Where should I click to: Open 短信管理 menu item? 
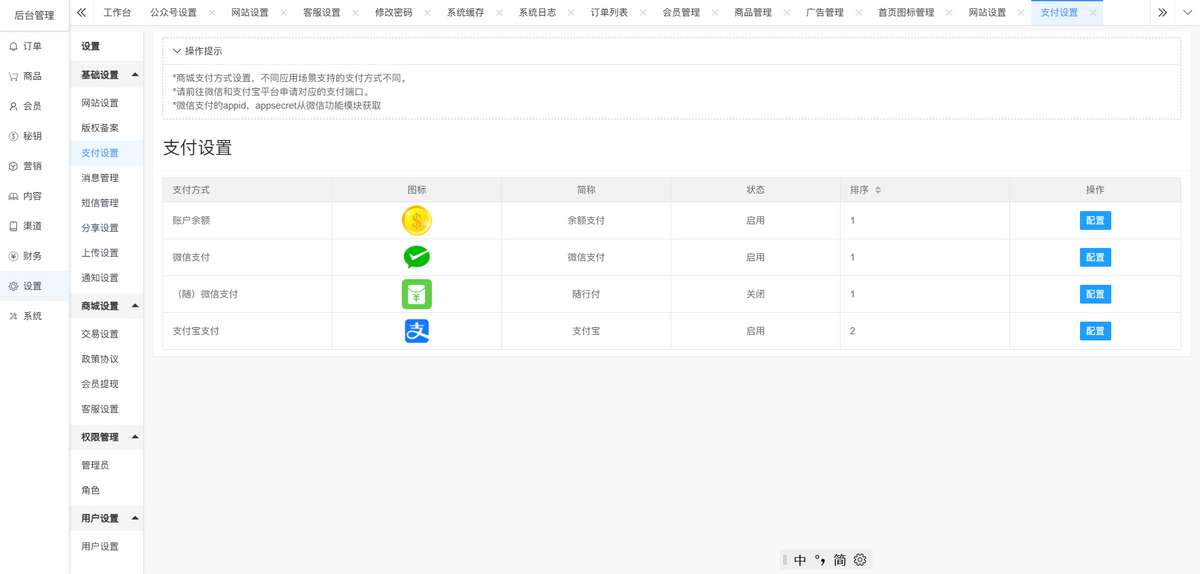pos(100,203)
